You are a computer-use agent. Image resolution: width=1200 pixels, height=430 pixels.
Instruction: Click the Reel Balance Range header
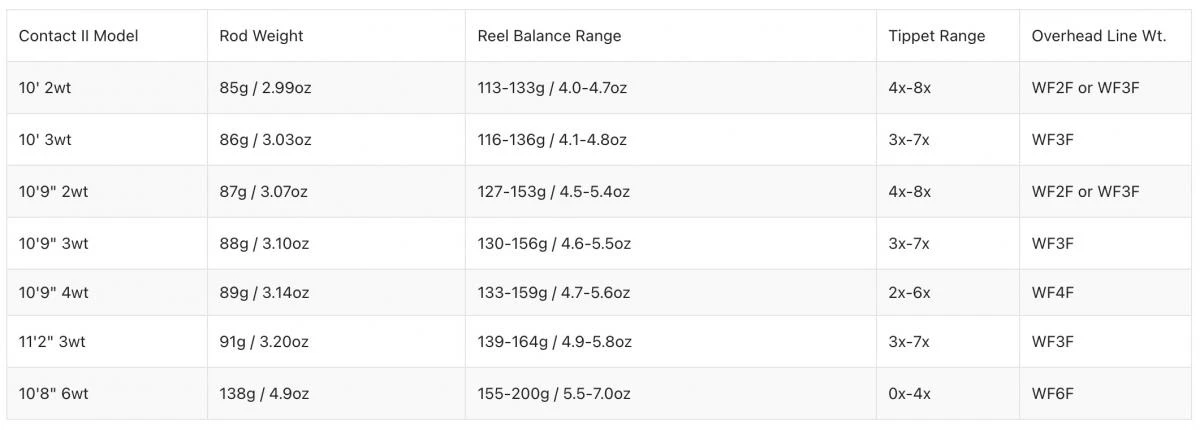pyautogui.click(x=549, y=36)
